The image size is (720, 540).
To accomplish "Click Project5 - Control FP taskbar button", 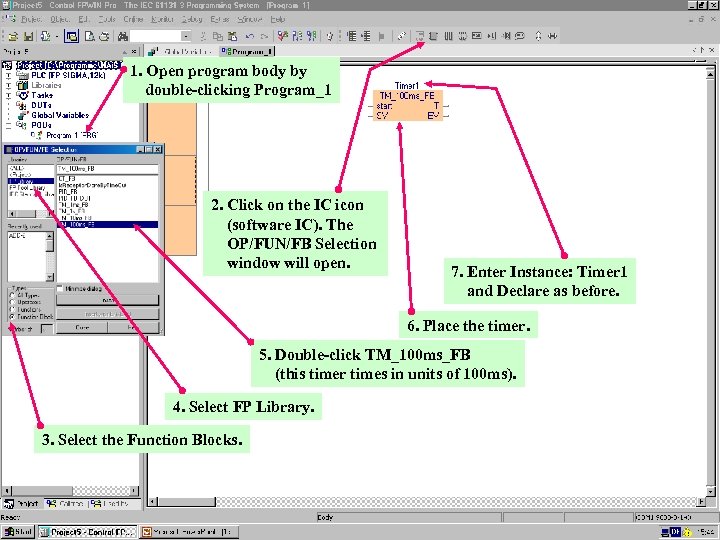I will (x=88, y=532).
